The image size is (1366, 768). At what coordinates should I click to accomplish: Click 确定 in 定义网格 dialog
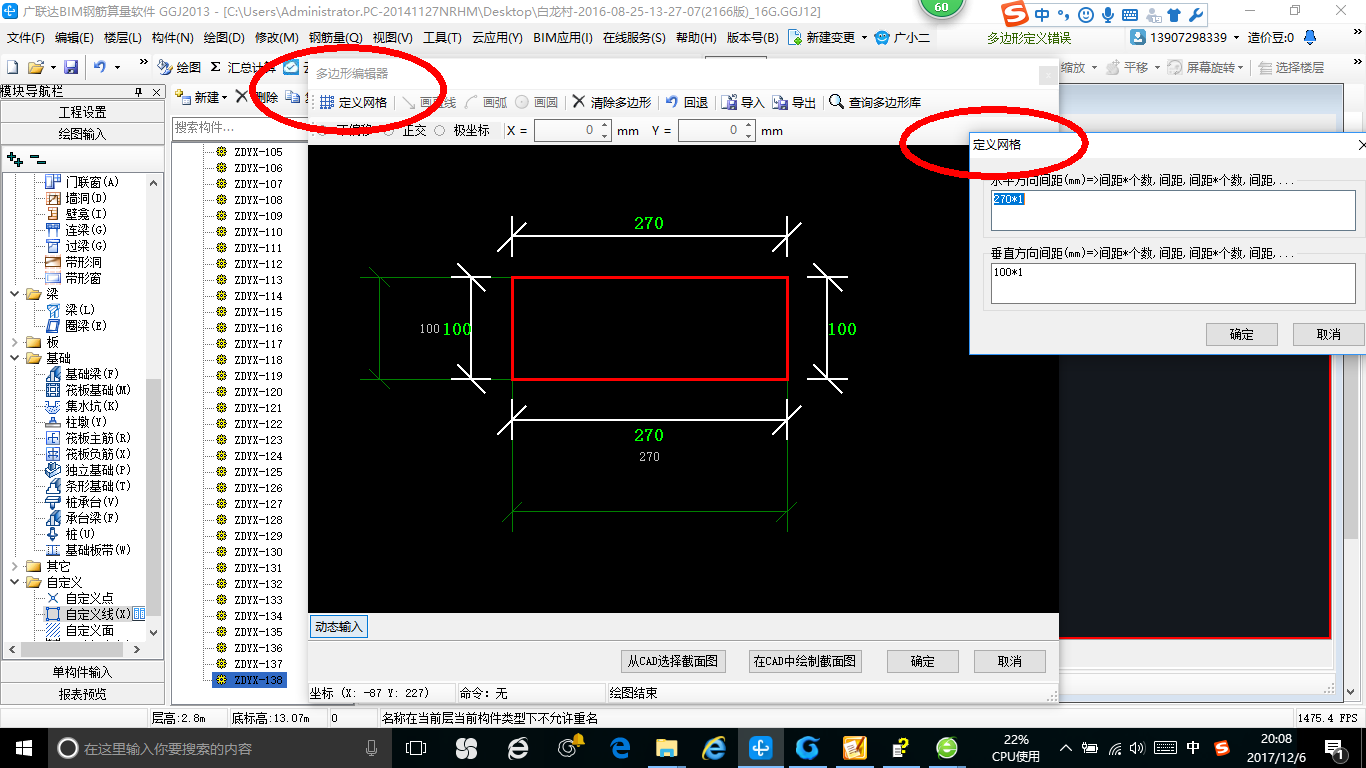1241,334
